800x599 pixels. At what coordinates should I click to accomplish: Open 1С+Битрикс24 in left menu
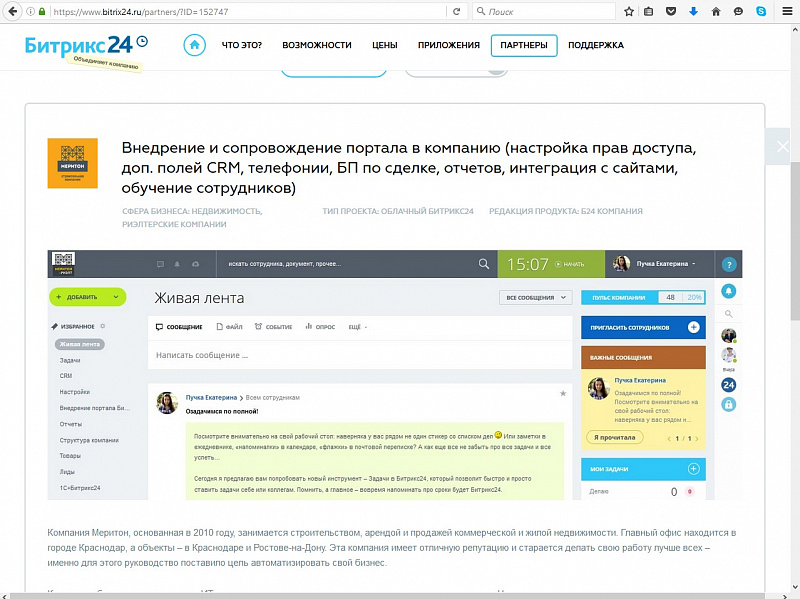(x=80, y=488)
